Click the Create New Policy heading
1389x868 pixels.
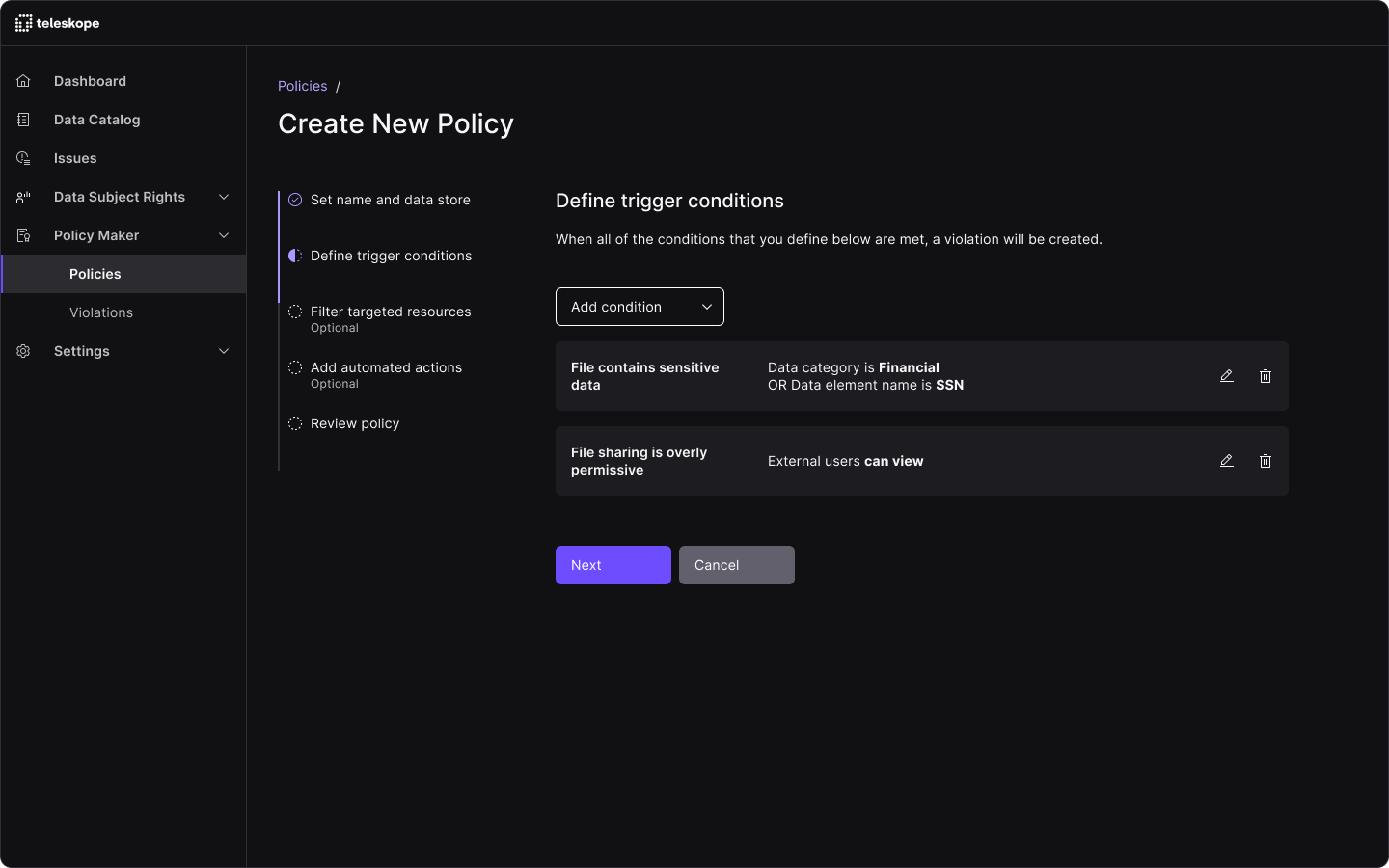(x=395, y=123)
